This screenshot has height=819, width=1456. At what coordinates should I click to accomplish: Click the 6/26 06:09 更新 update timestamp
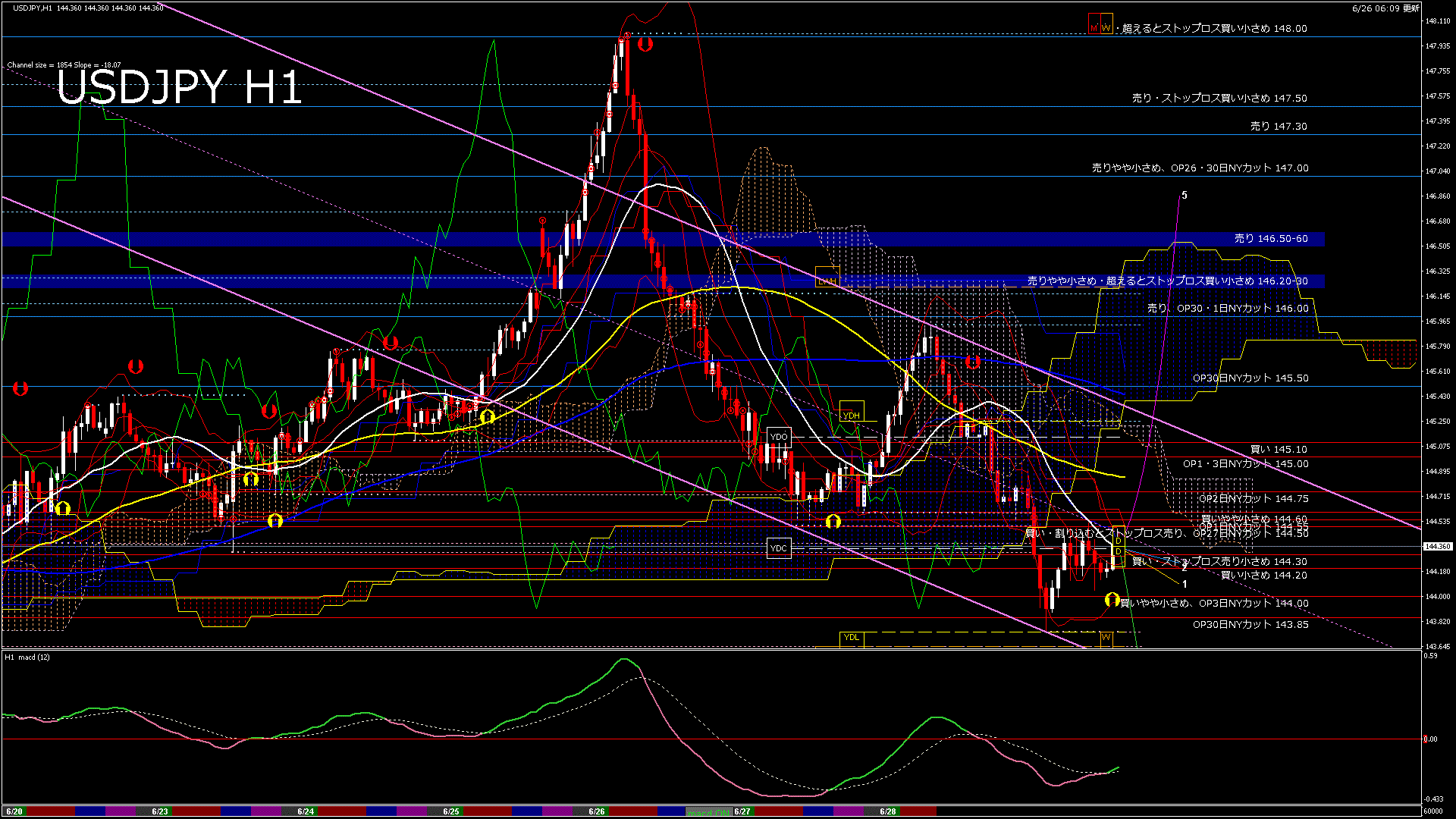1385,8
